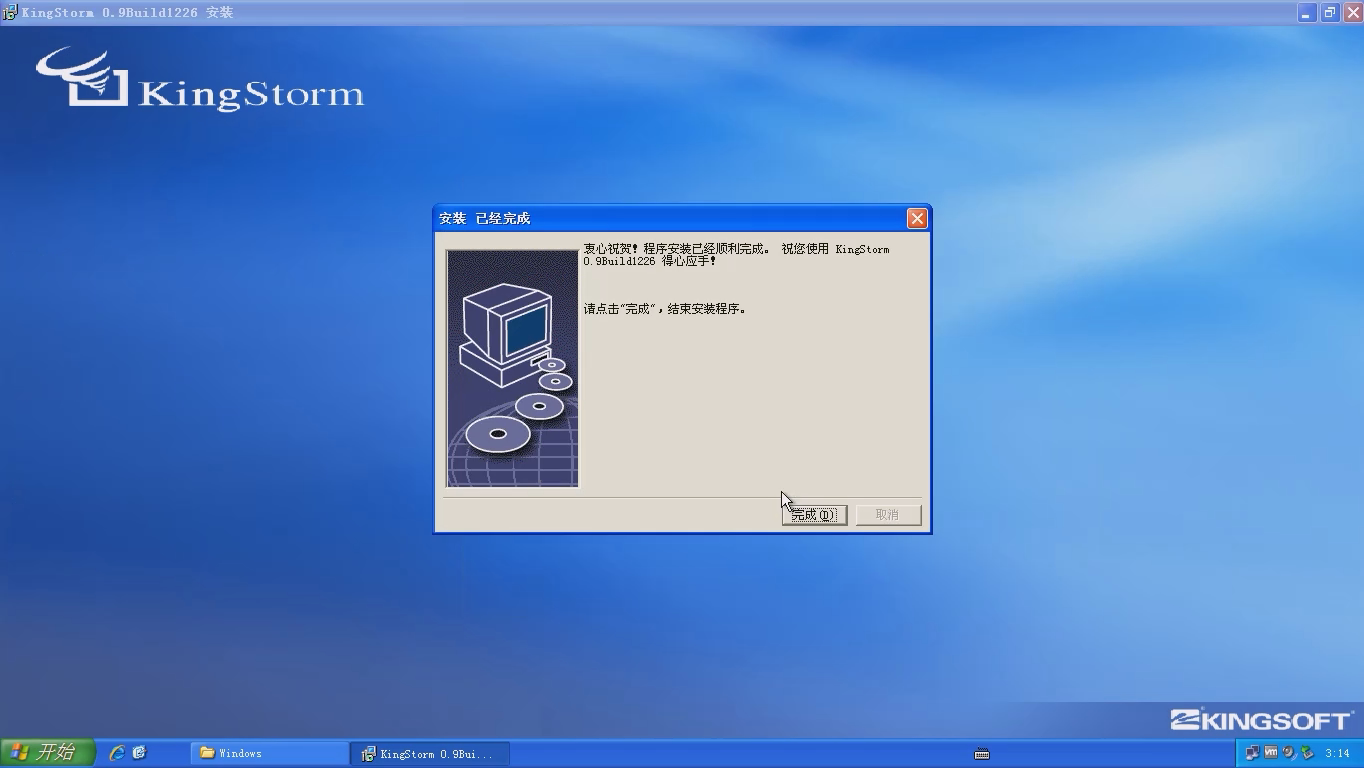Click the KINGSOFT logo at bottom right
Viewport: 1364px width, 768px height.
click(x=1261, y=720)
